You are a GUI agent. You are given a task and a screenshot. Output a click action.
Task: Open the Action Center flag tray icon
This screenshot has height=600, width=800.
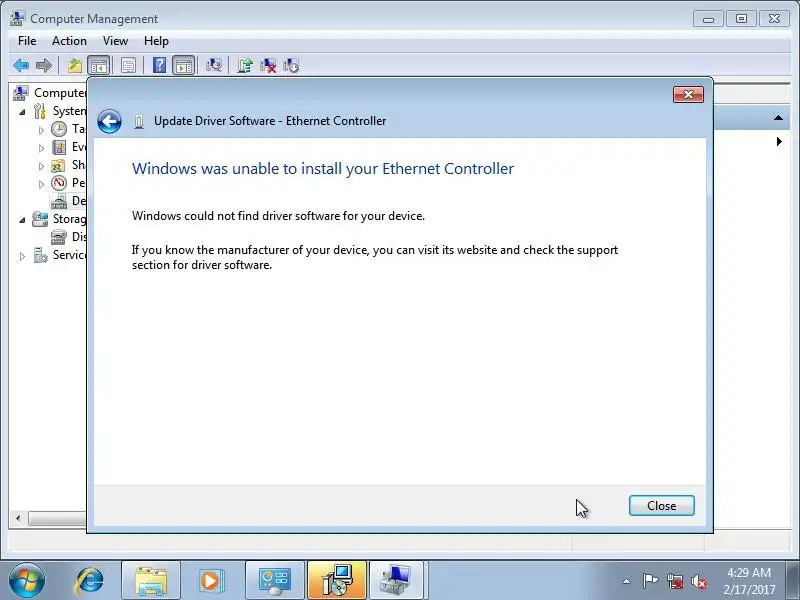click(650, 581)
